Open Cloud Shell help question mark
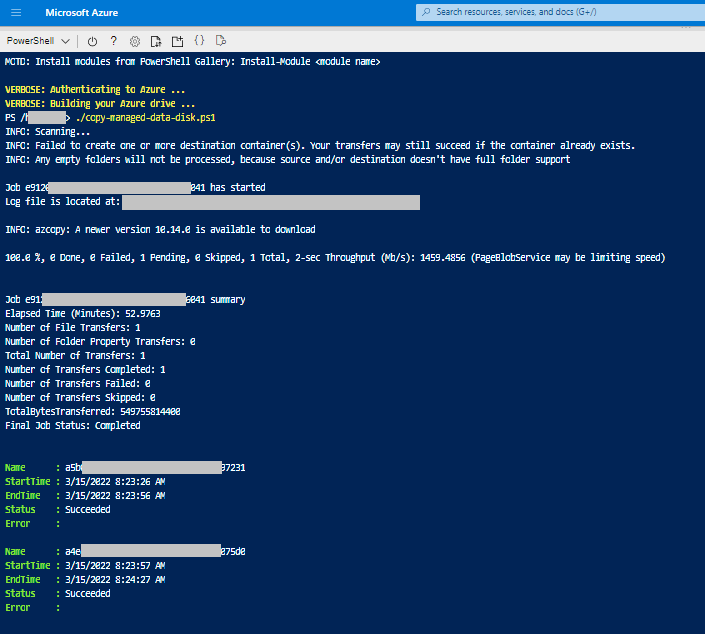705x634 pixels. (x=113, y=41)
